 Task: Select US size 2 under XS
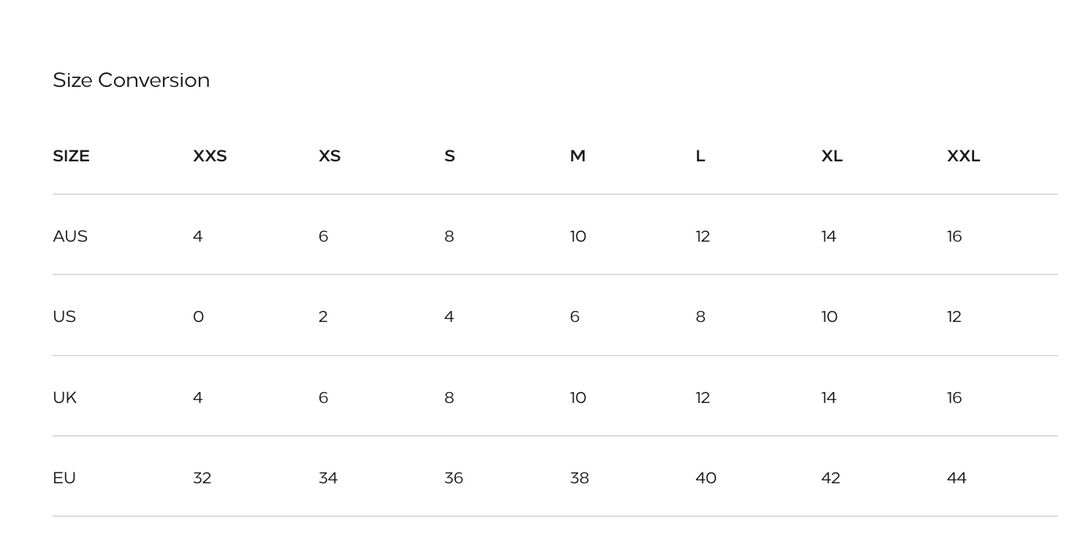tap(323, 317)
